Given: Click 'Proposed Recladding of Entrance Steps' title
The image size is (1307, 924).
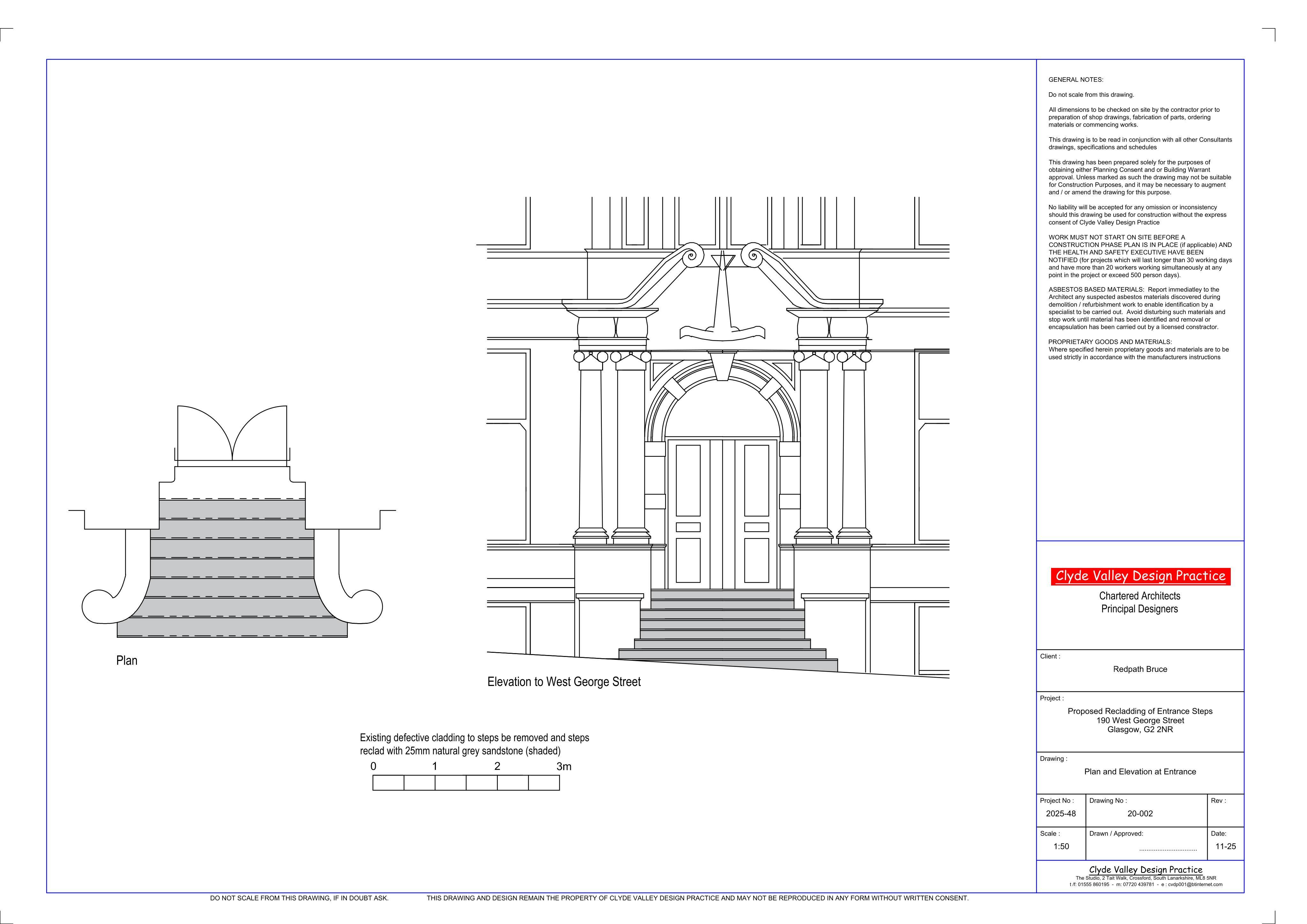Looking at the screenshot, I should point(1140,711).
